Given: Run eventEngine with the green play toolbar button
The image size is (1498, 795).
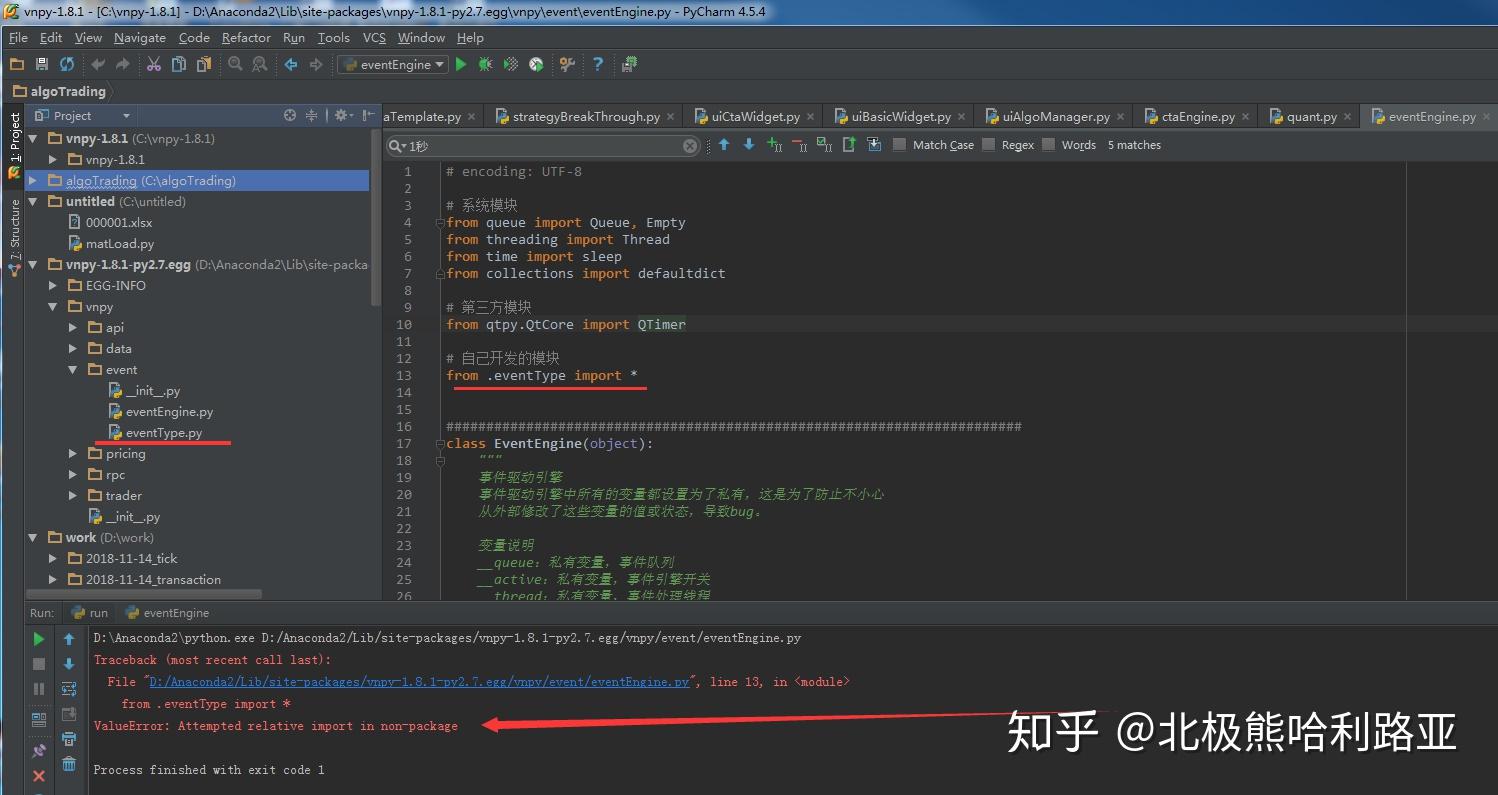Looking at the screenshot, I should 461,64.
